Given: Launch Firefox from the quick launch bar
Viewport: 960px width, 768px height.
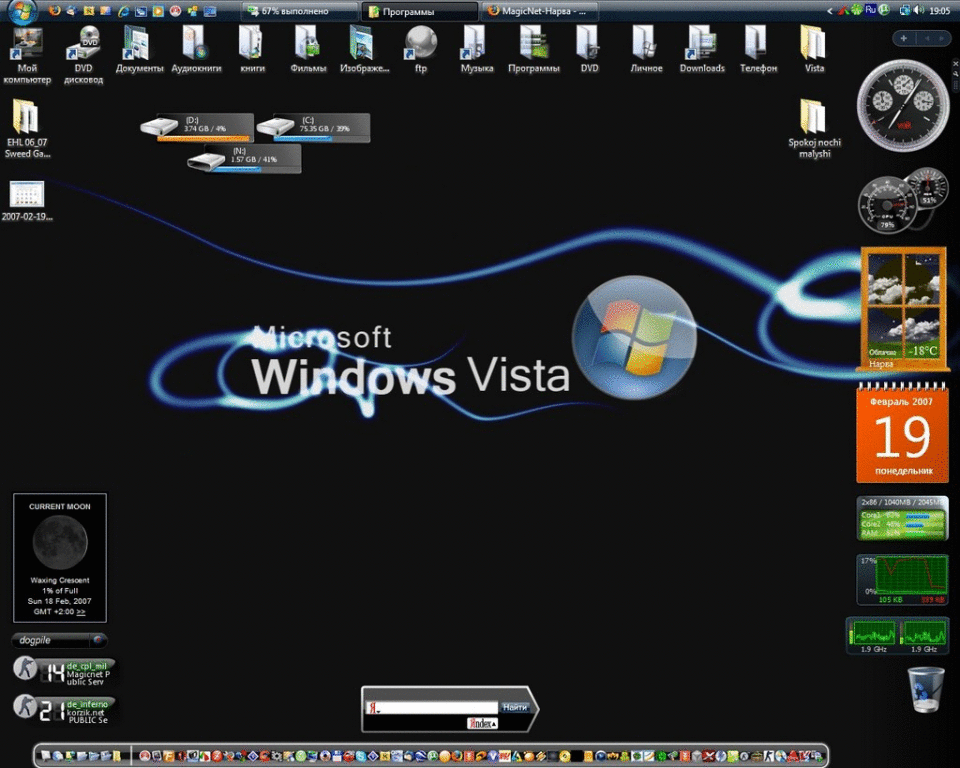Looking at the screenshot, I should [54, 10].
